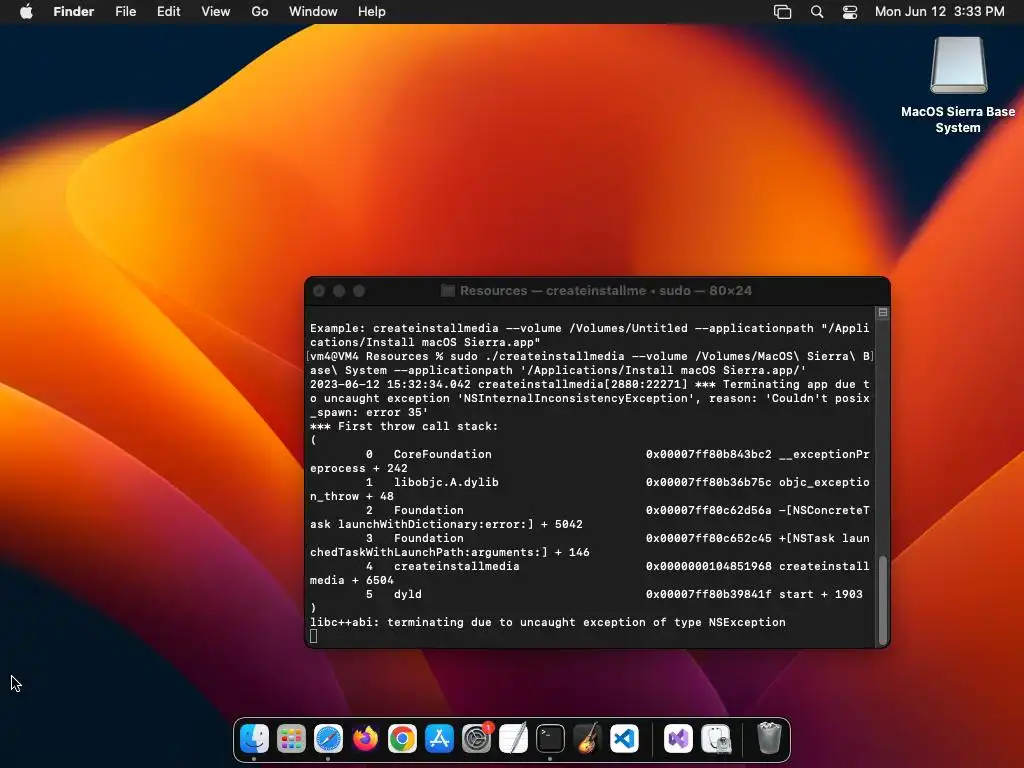Screen dimensions: 1024x768
Task: Open the Window menu
Action: pos(313,12)
